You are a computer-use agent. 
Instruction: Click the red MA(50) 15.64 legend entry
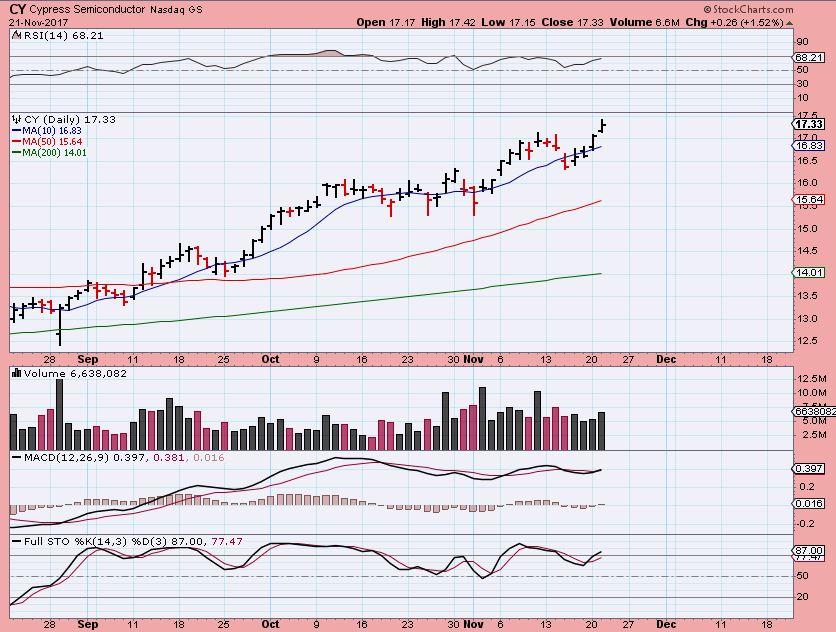pos(47,141)
